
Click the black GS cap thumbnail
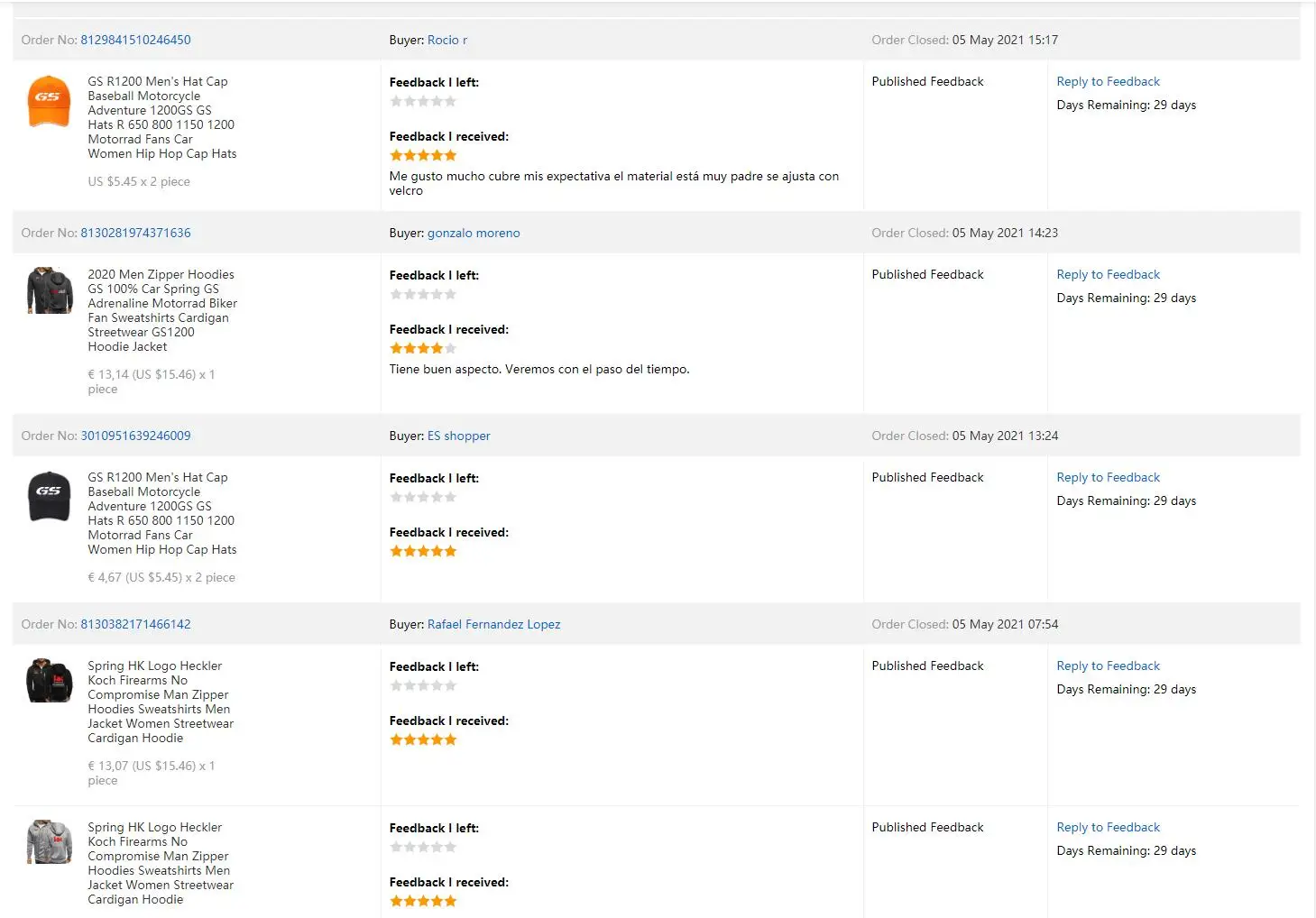[49, 496]
